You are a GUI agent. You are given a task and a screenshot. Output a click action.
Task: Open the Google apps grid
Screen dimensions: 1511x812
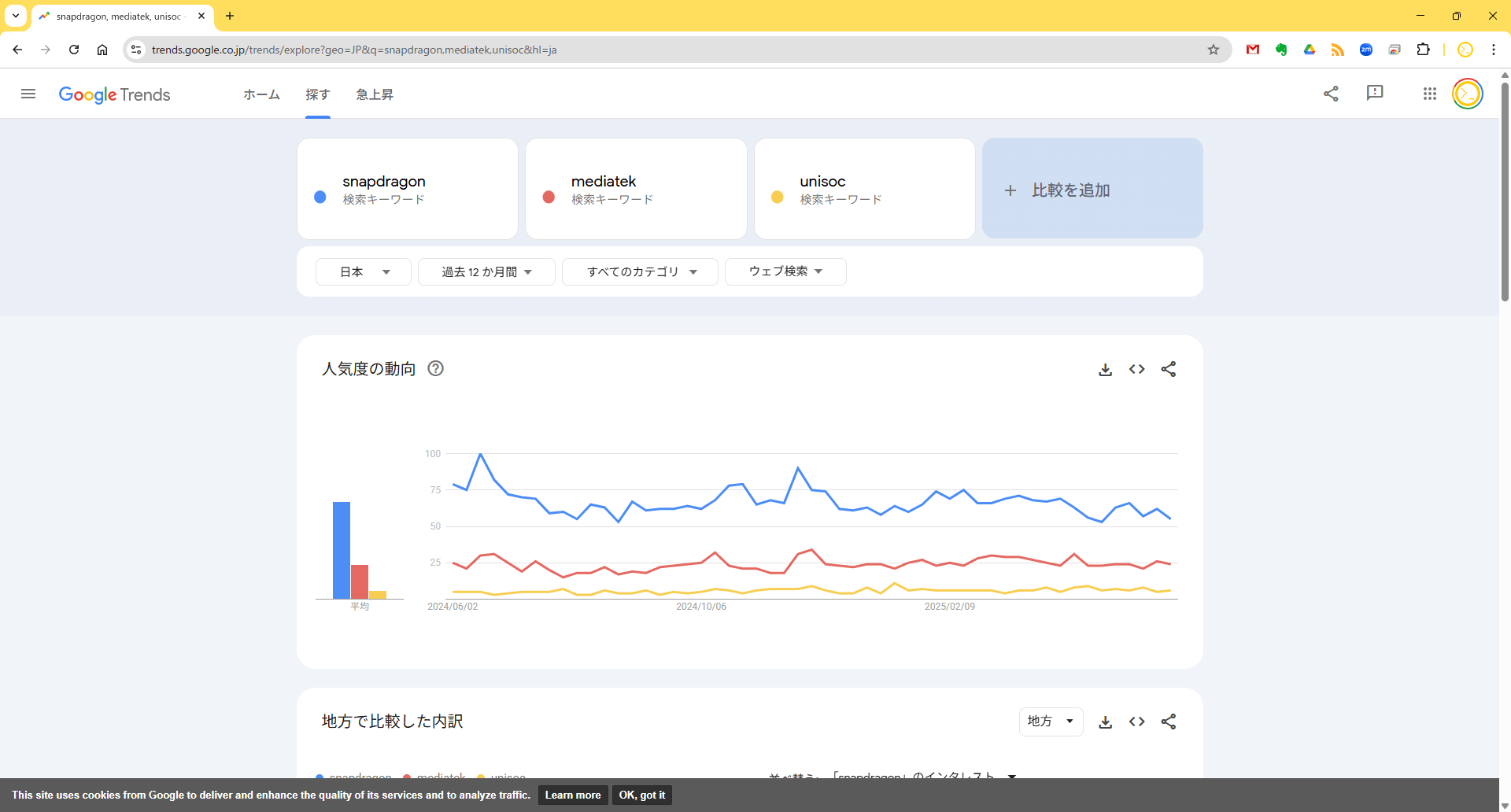[x=1429, y=94]
